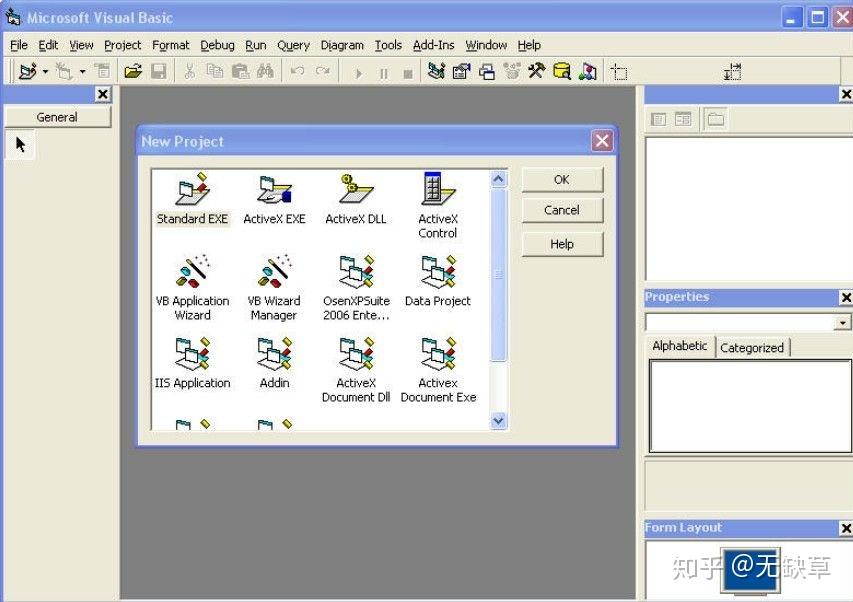
Task: Open the Toolbox hammer-and-wrench icon
Action: pos(536,71)
